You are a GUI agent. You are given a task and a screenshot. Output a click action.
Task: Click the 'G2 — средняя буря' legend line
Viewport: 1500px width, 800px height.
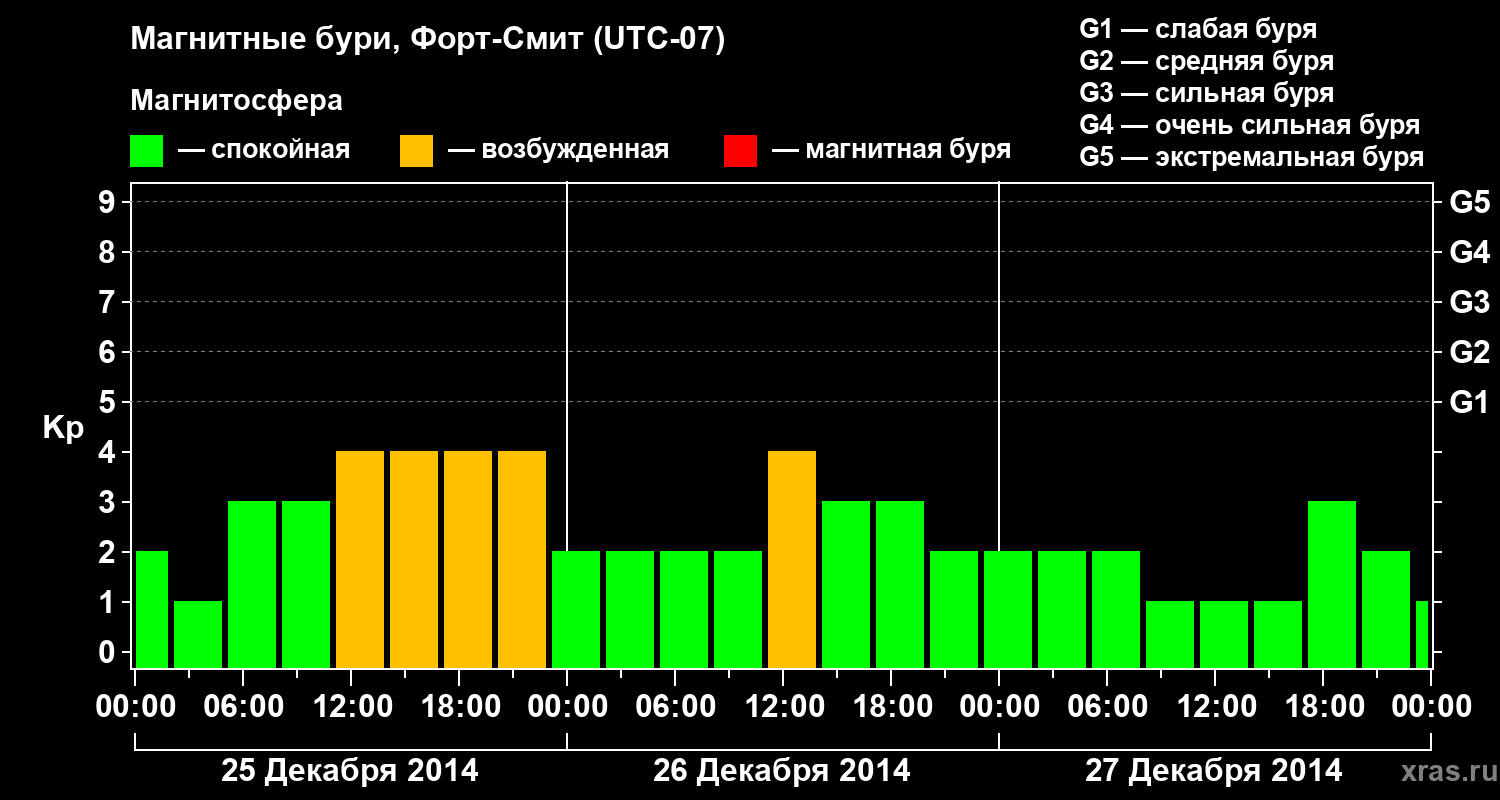[x=1207, y=61]
